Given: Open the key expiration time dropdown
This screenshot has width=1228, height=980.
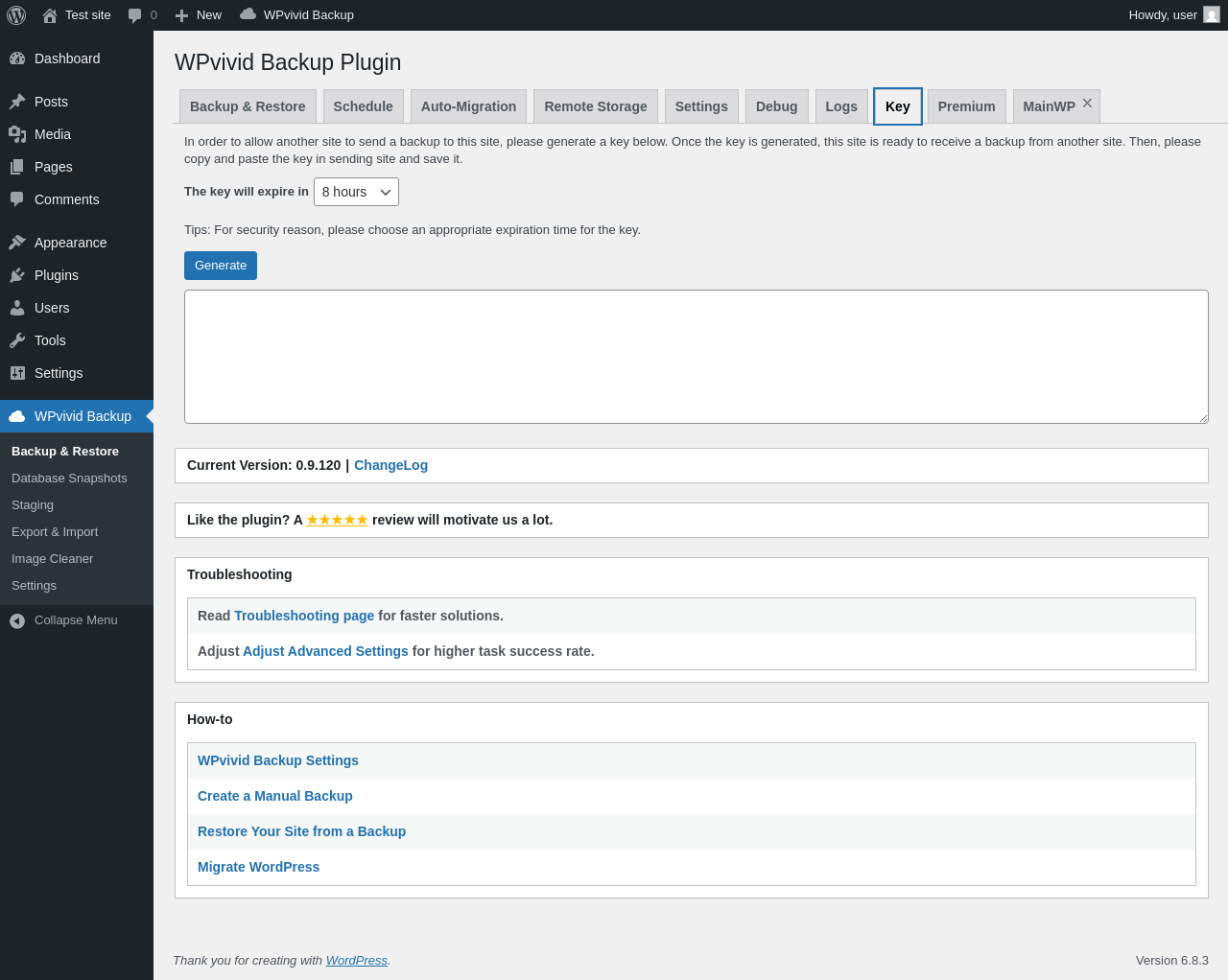Looking at the screenshot, I should [x=356, y=192].
